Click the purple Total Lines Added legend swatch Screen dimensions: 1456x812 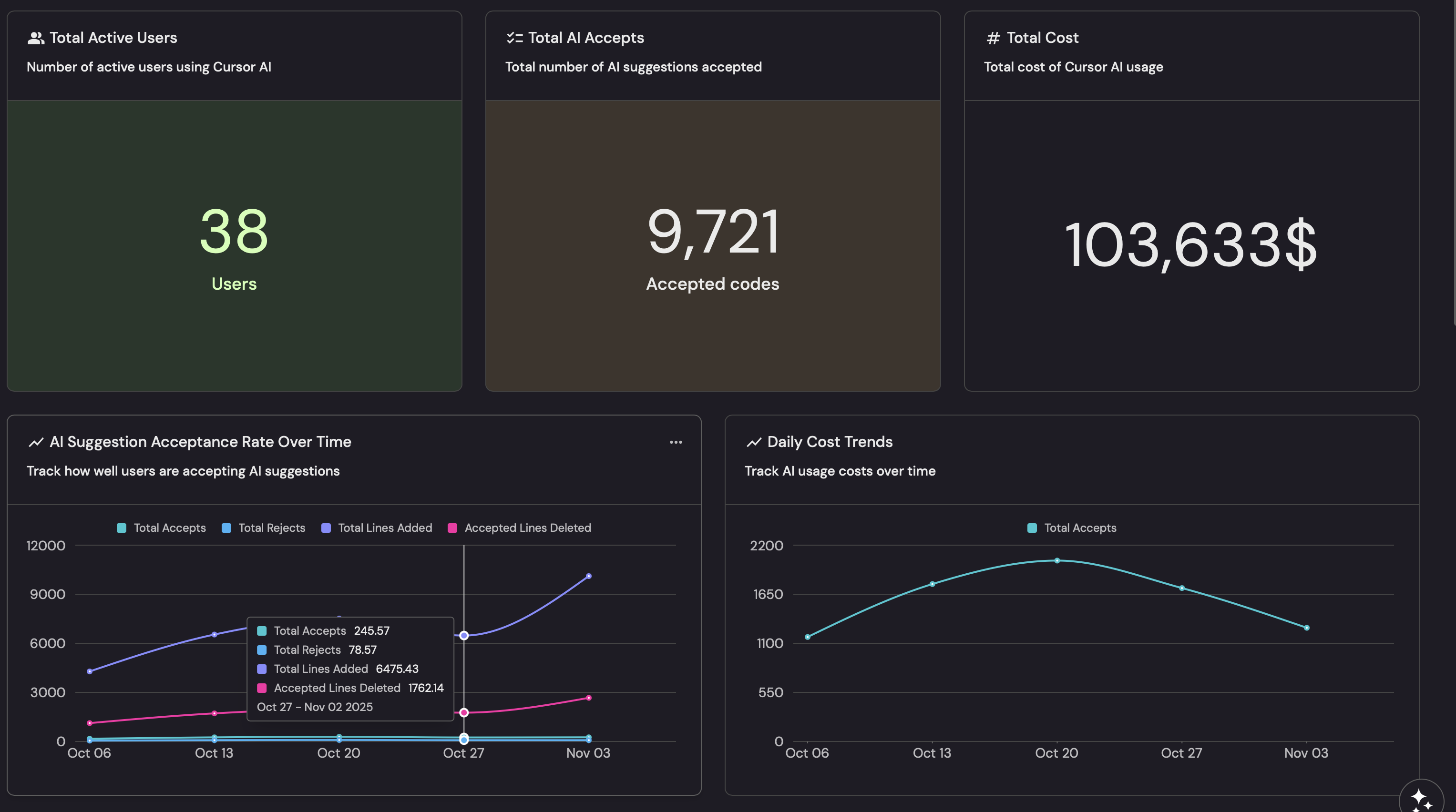[326, 528]
